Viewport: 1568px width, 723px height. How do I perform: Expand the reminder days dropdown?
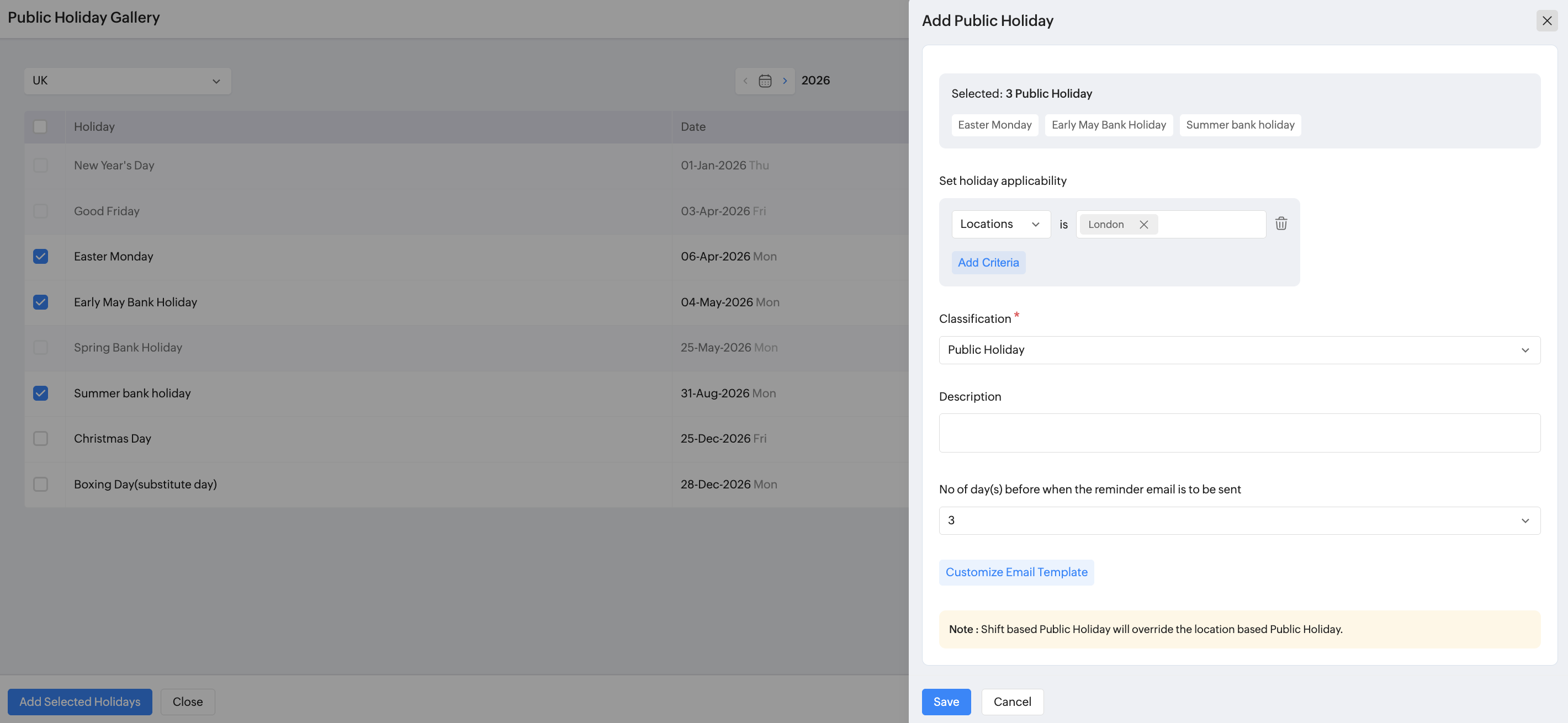click(1239, 520)
